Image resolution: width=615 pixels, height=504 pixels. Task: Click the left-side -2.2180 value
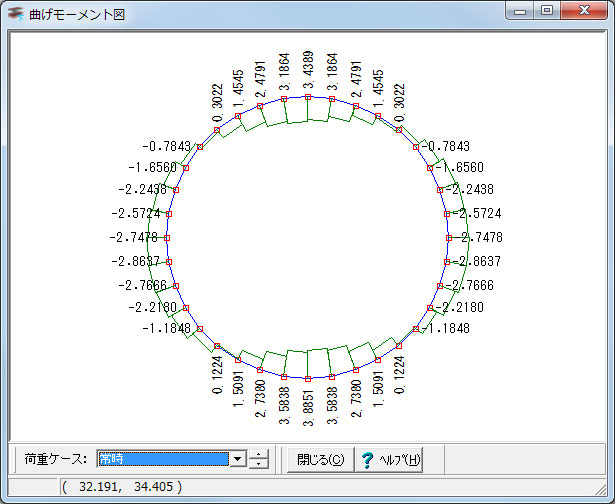pos(153,307)
